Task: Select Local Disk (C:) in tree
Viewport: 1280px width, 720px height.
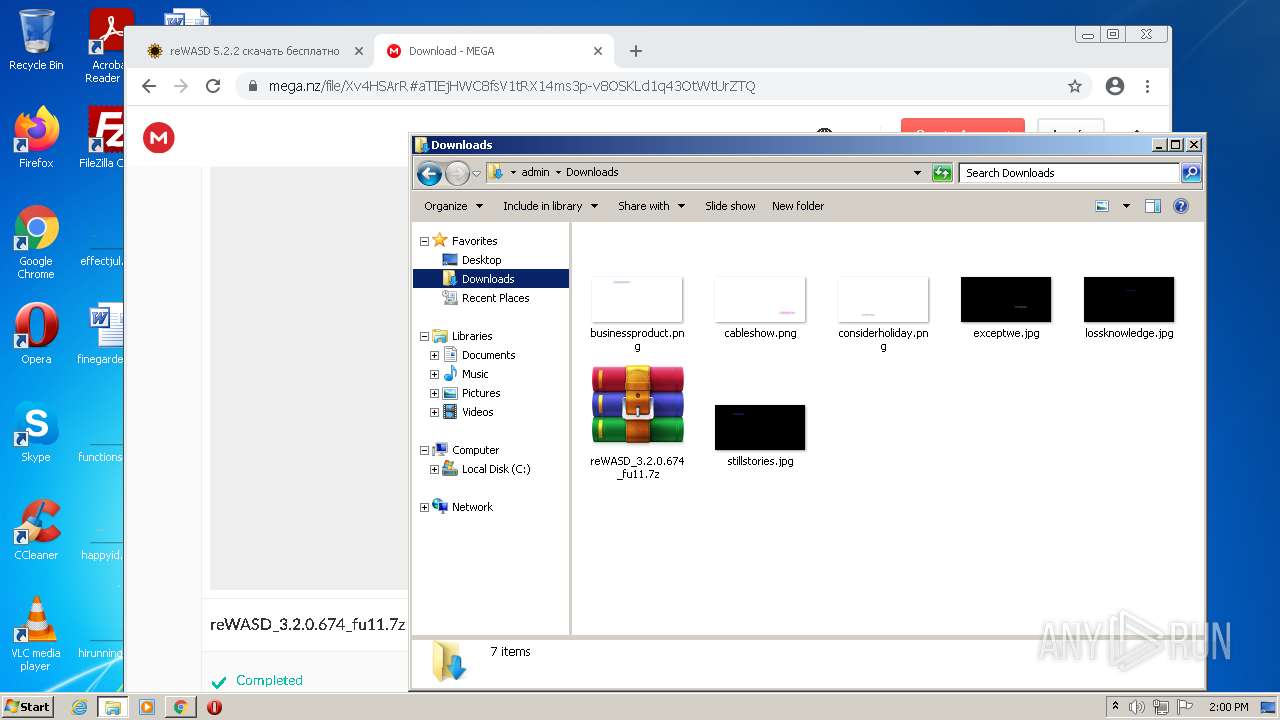Action: [x=496, y=469]
